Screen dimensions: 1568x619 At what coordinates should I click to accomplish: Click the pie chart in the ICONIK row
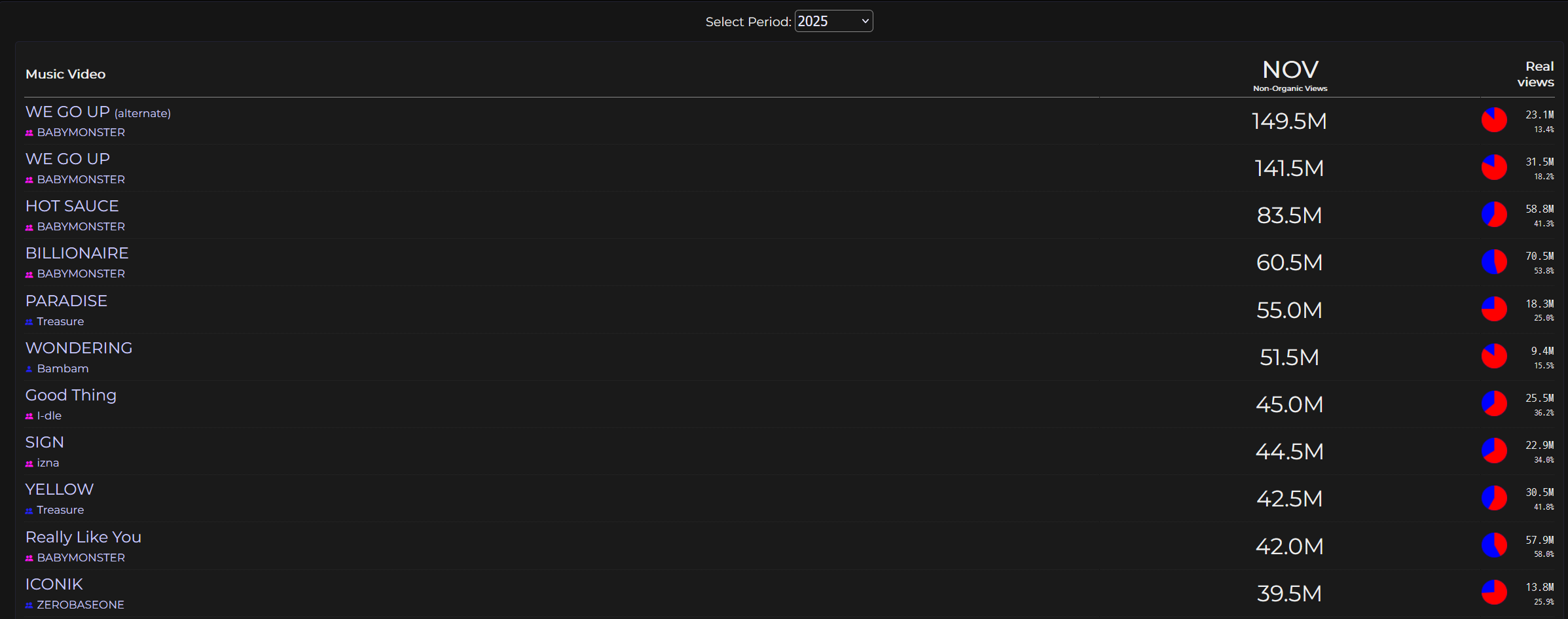tap(1494, 592)
